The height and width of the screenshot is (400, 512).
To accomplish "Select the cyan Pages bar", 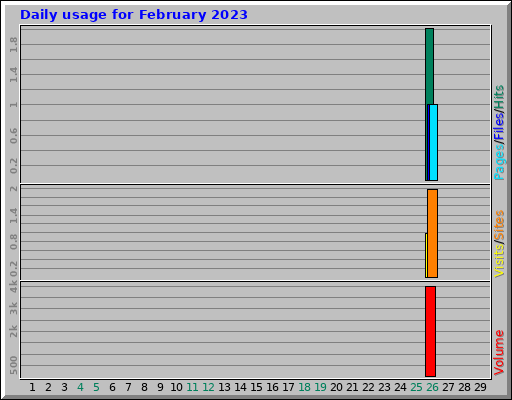I will point(434,142).
